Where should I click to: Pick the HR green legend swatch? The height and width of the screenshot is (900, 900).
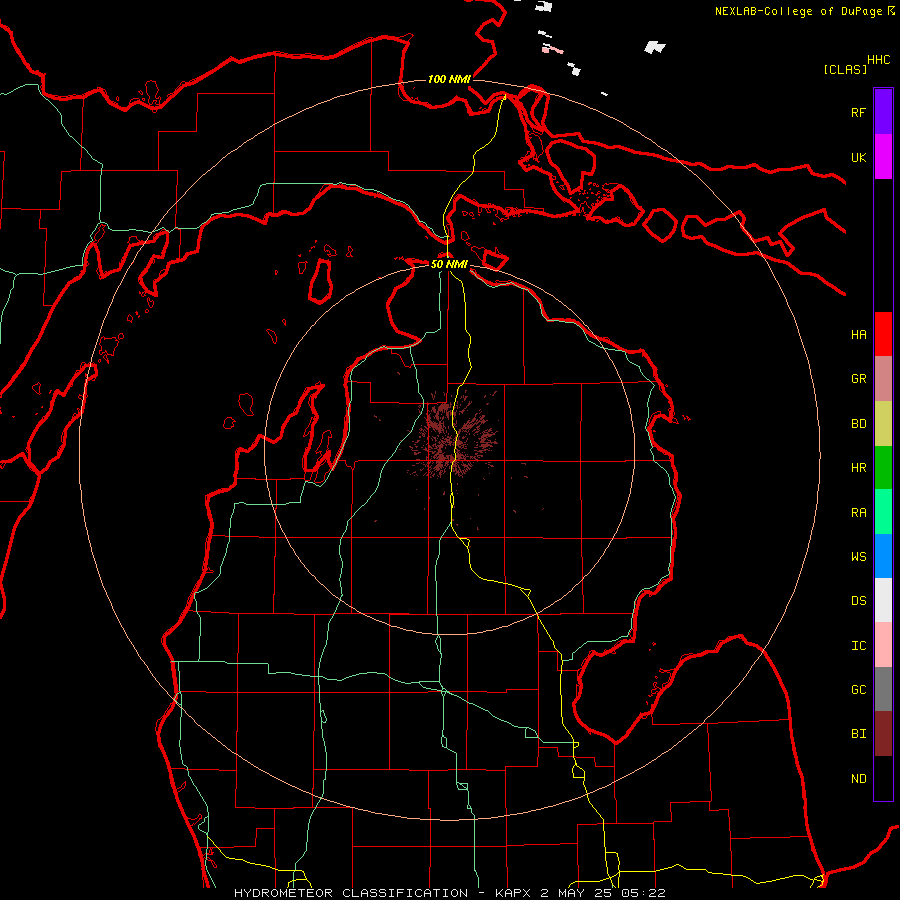click(883, 468)
